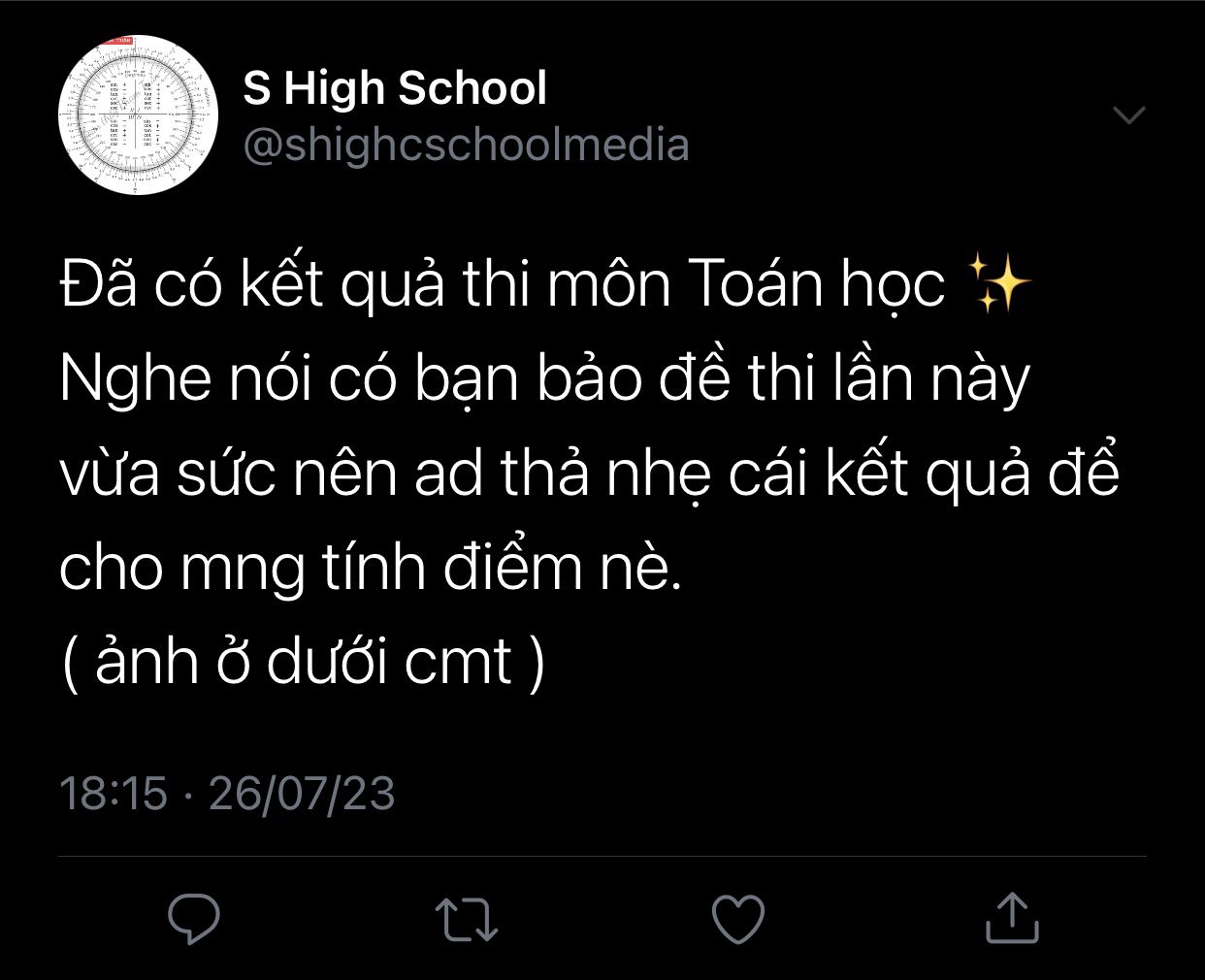Screen dimensions: 1205x980
Task: Like the tweet with the heart icon
Action: pos(738,918)
